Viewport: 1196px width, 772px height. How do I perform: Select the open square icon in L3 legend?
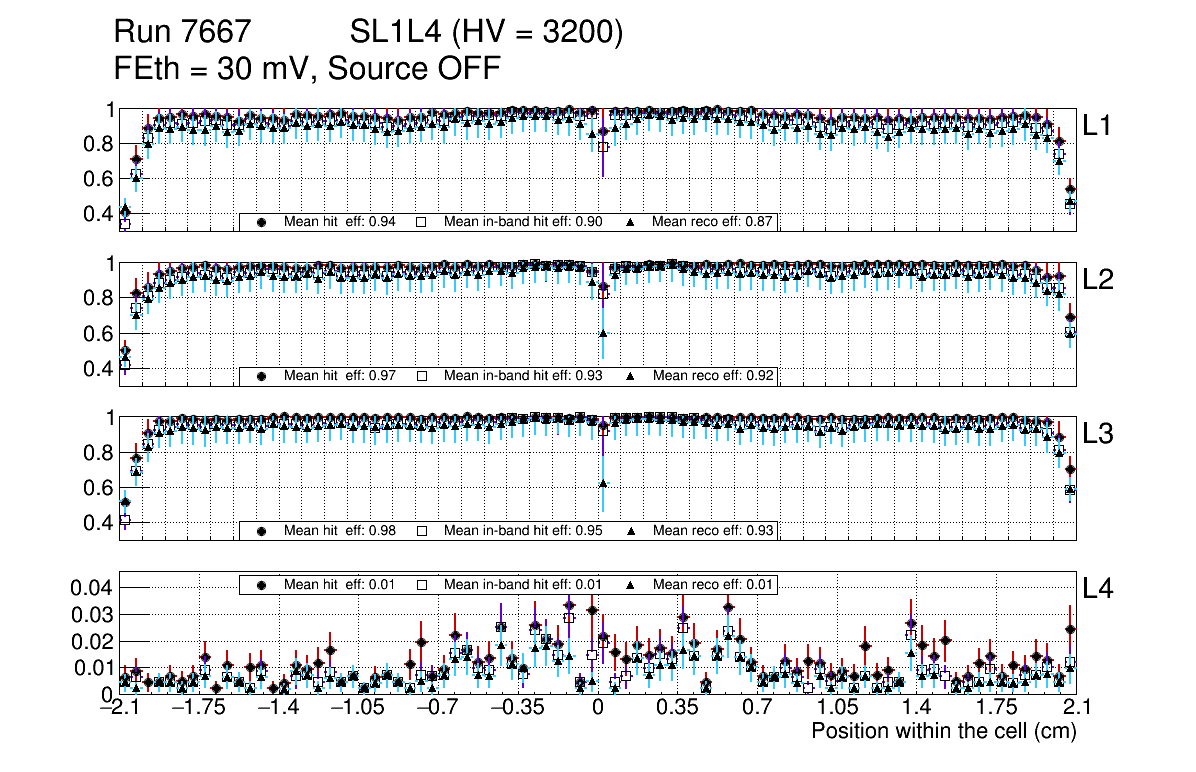[421, 530]
